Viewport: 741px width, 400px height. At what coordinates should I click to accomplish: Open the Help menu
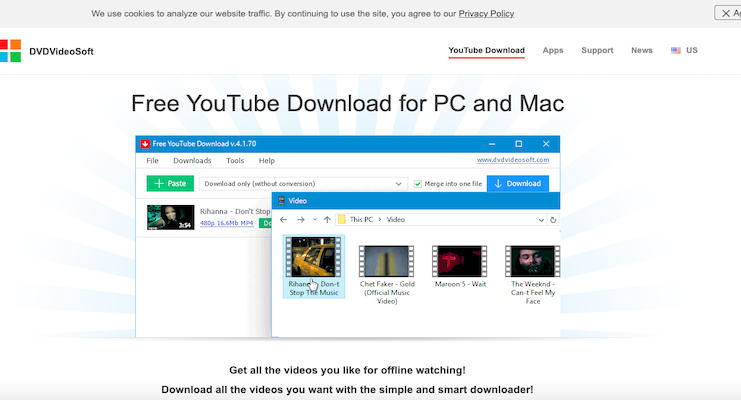pyautogui.click(x=267, y=161)
